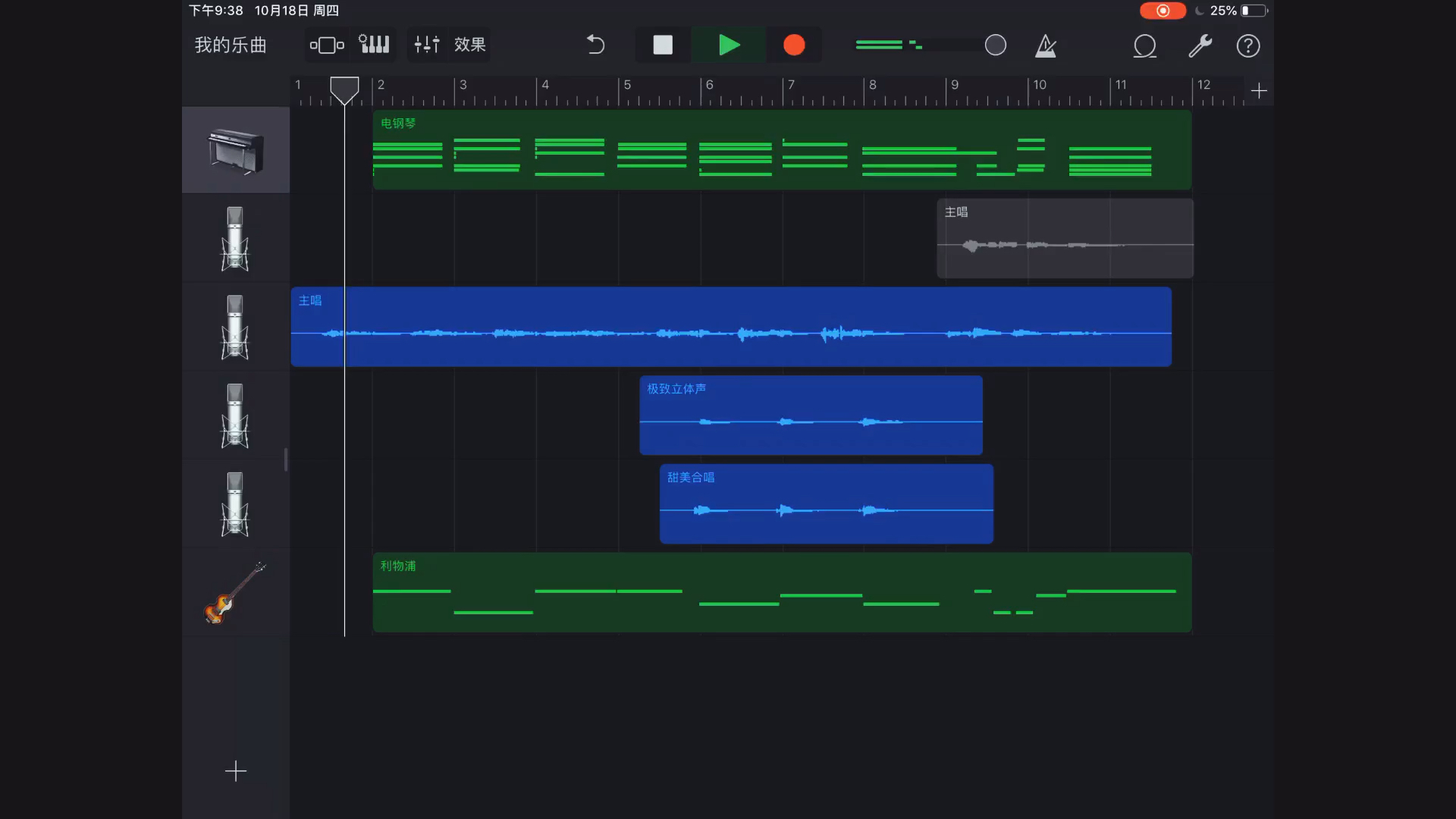Open help question mark icon
The image size is (1456, 819).
pyautogui.click(x=1248, y=45)
